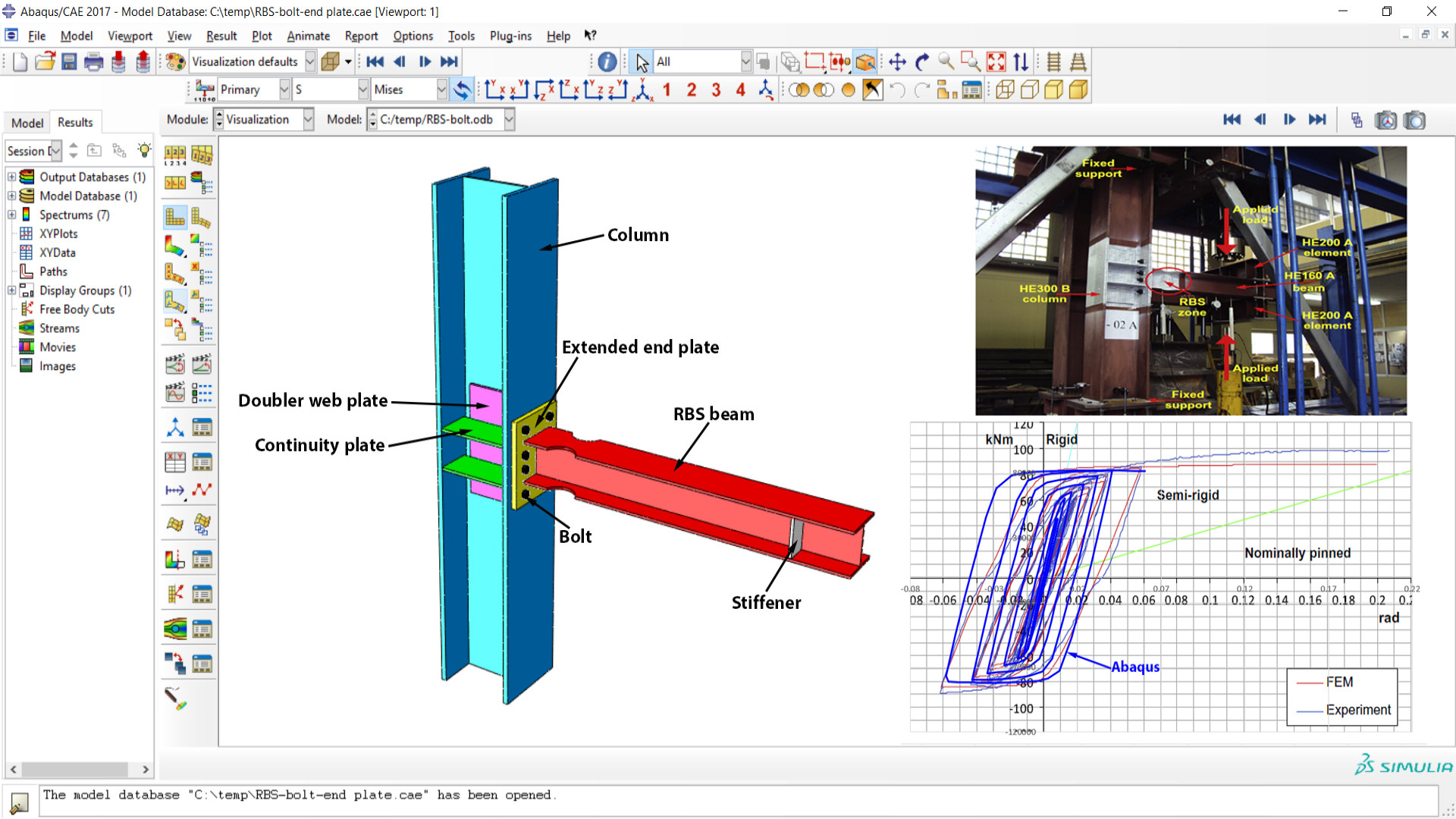The image size is (1456, 819).
Task: Open the stream manager tool icon
Action: click(175, 629)
